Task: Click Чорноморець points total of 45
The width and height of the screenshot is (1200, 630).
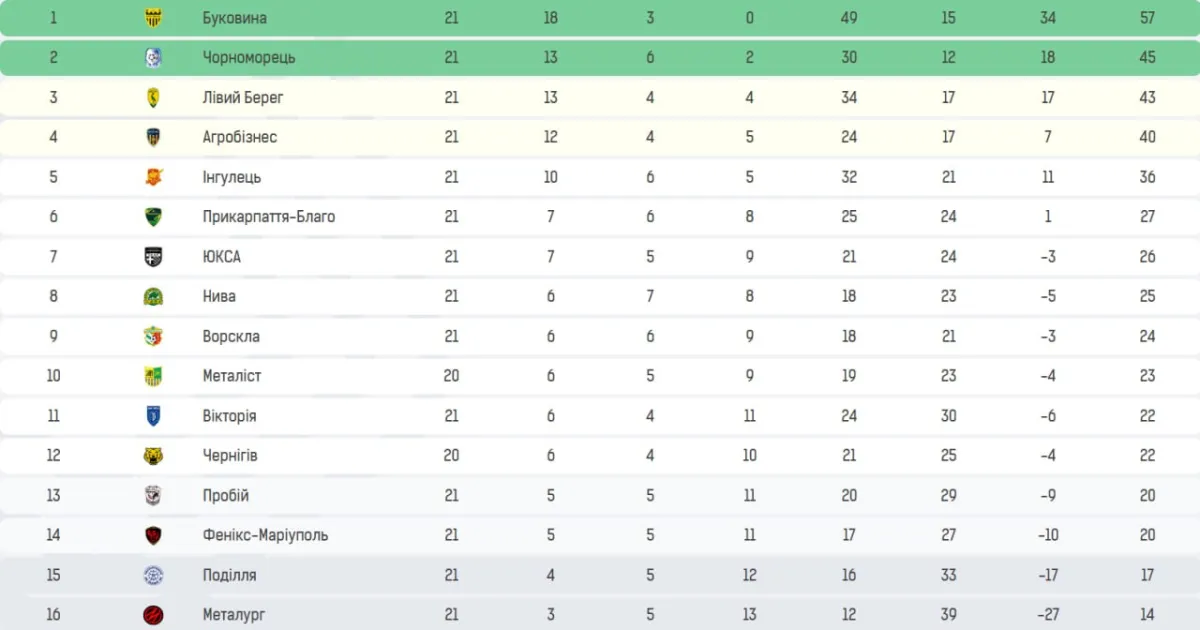Action: pos(1147,58)
